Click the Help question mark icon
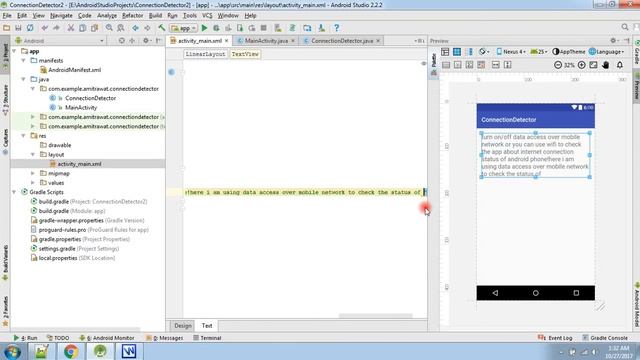Image resolution: width=640 pixels, height=360 pixels. click(x=336, y=28)
